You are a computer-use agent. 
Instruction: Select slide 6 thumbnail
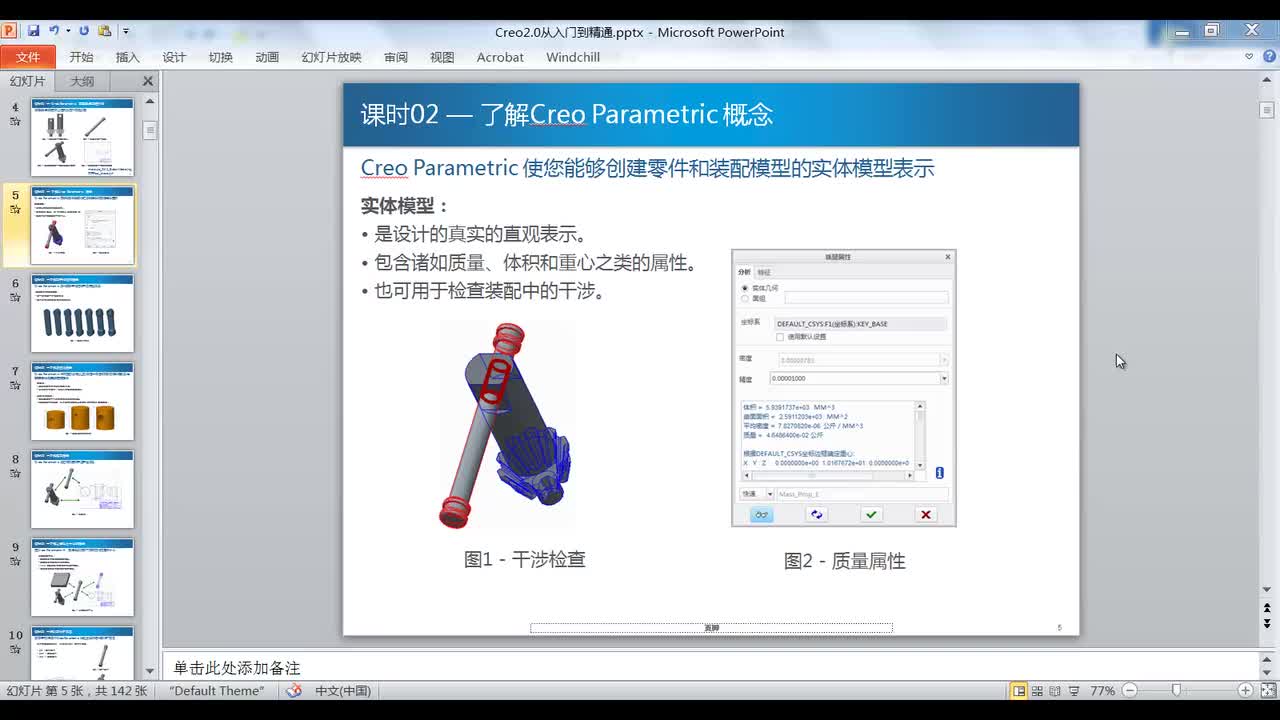coord(82,313)
